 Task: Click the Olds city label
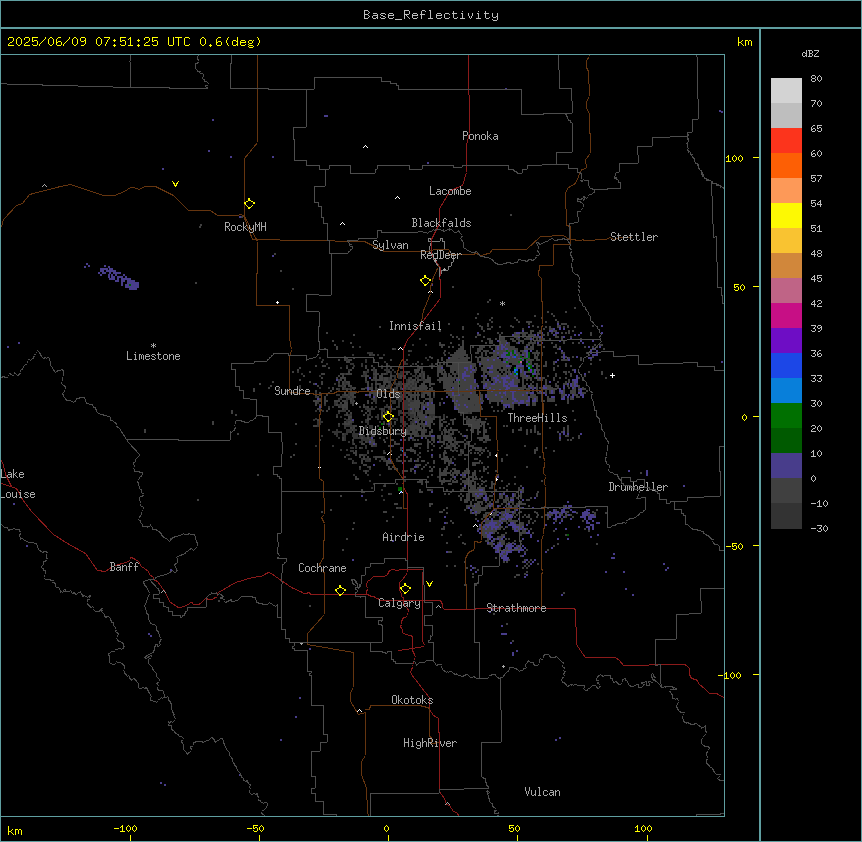point(388,394)
